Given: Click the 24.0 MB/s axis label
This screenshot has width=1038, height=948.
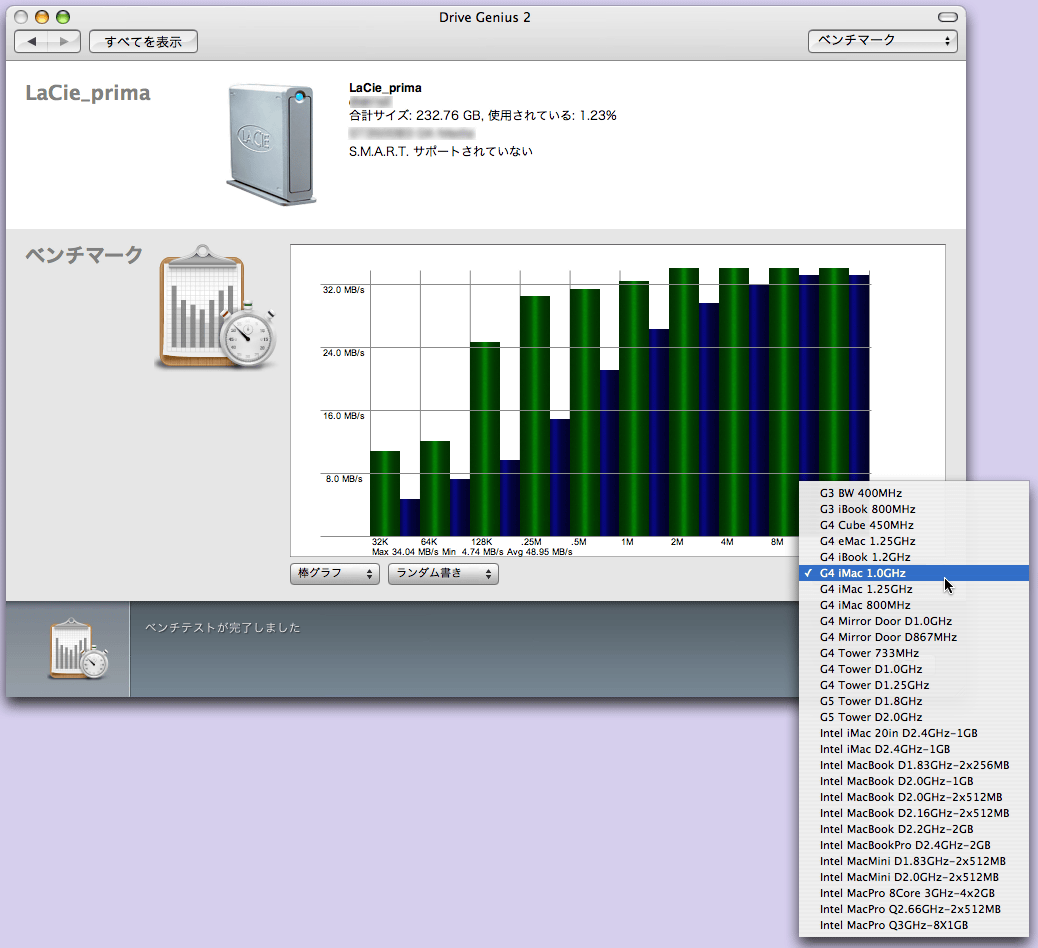Looking at the screenshot, I should 344,353.
